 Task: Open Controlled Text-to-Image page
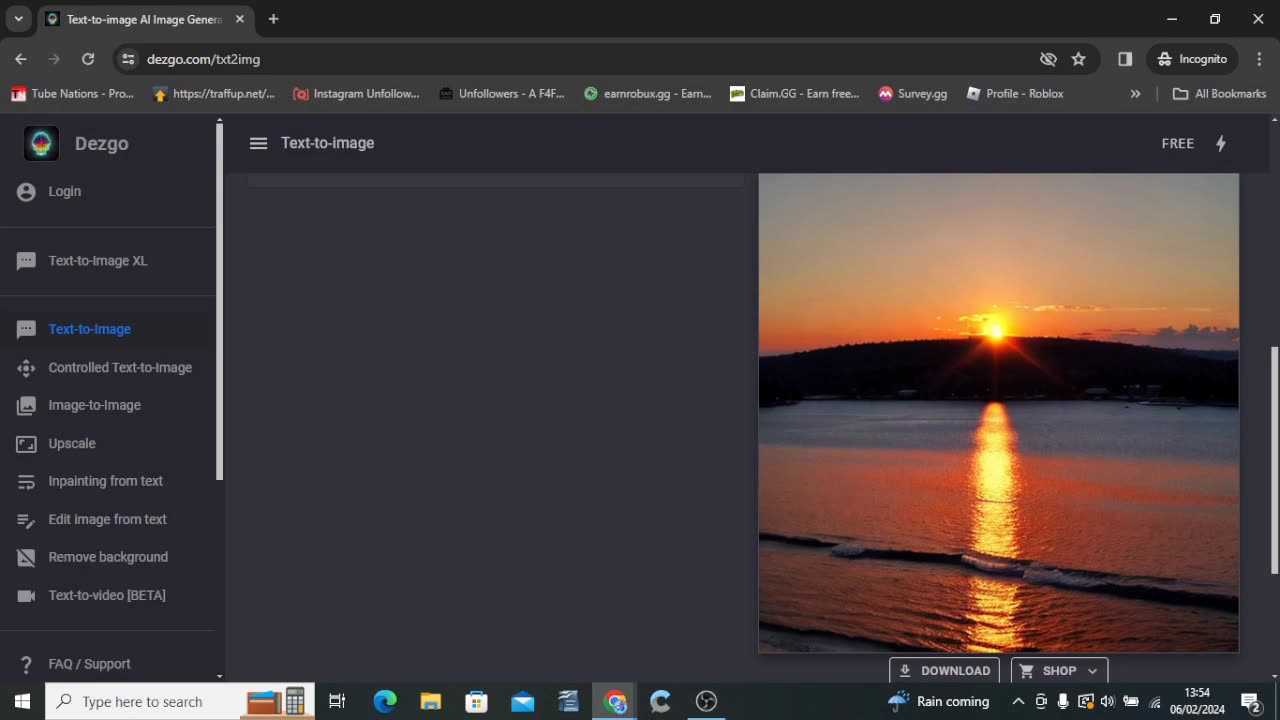(120, 367)
